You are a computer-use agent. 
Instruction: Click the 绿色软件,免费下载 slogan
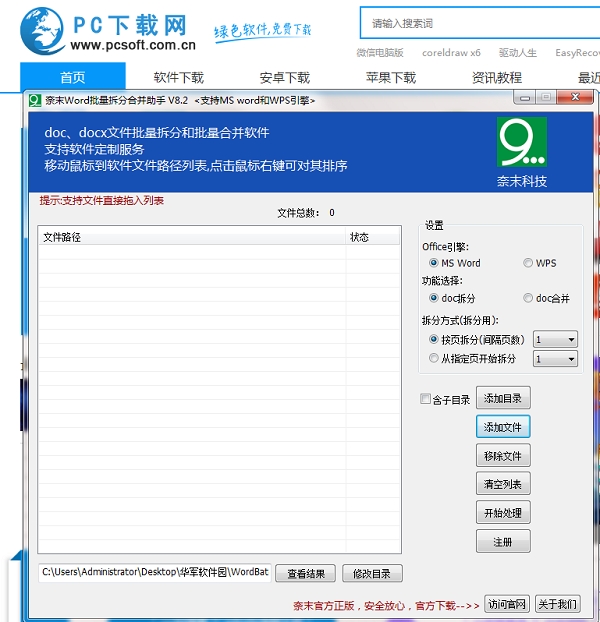point(263,31)
